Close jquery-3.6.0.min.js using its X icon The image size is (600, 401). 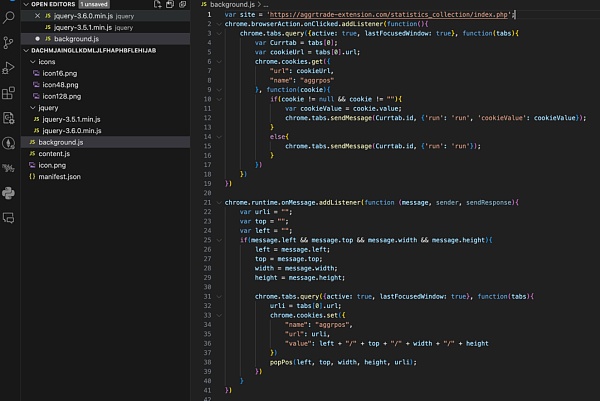click(37, 16)
